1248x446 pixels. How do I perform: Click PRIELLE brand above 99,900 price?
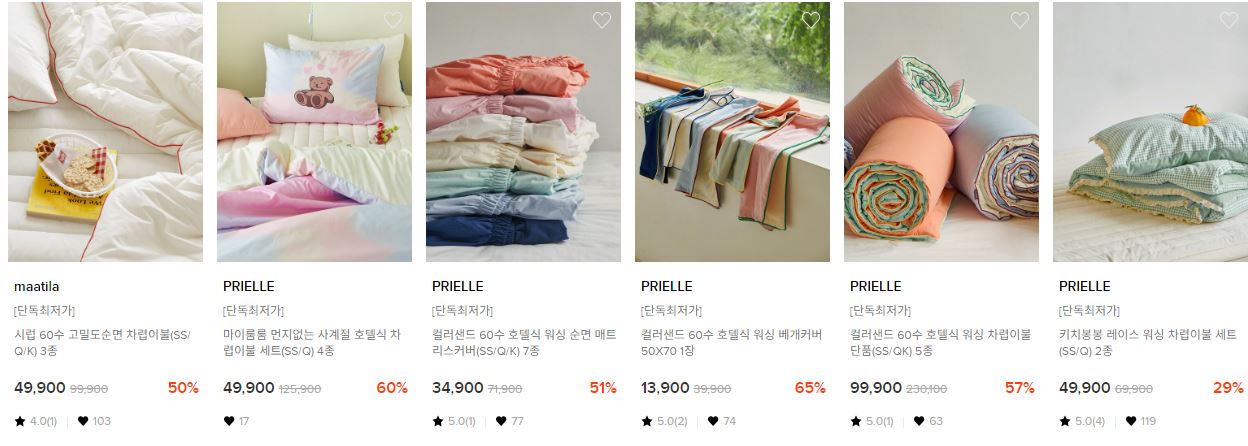coord(876,287)
